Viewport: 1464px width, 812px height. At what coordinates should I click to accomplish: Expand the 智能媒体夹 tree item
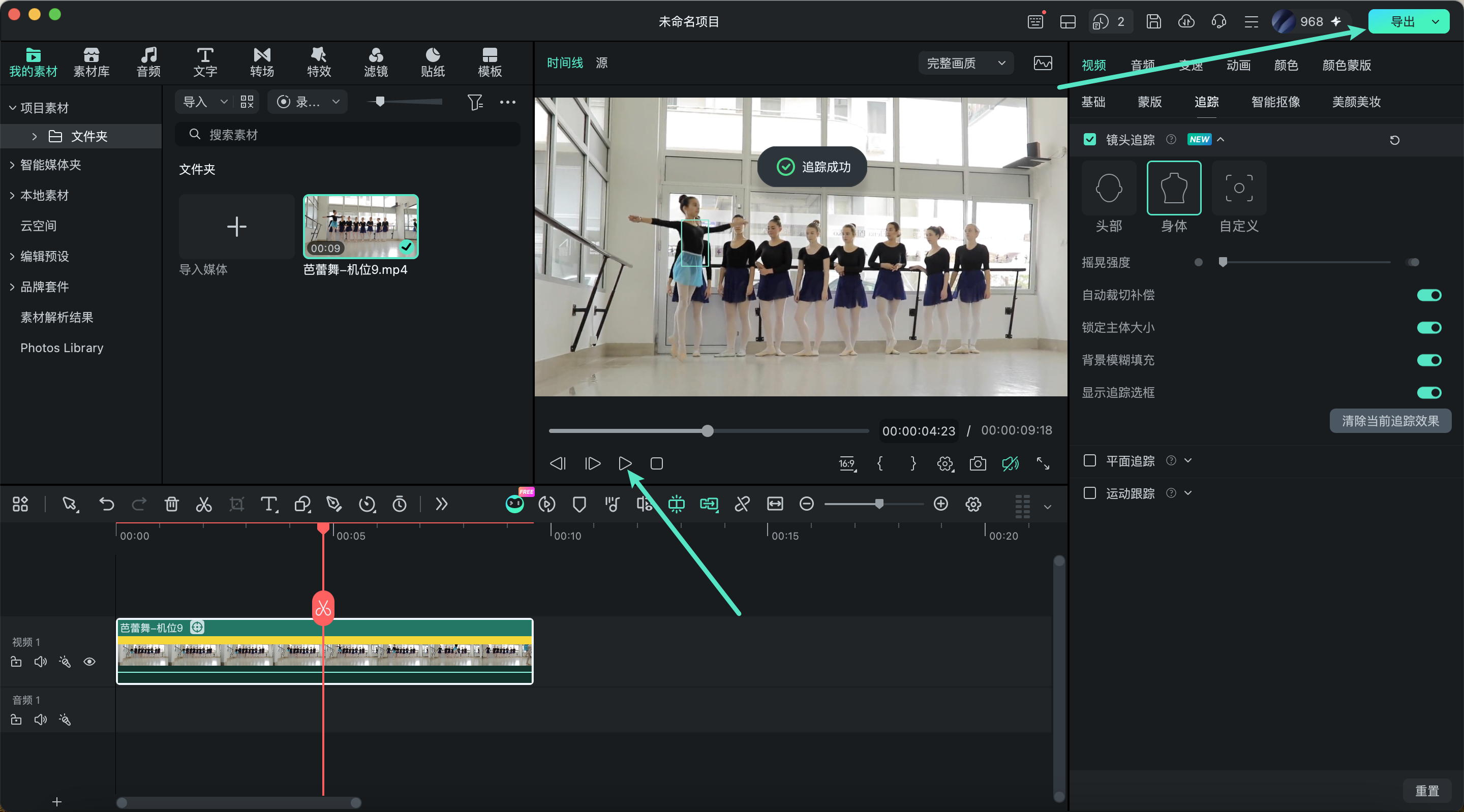click(x=12, y=165)
